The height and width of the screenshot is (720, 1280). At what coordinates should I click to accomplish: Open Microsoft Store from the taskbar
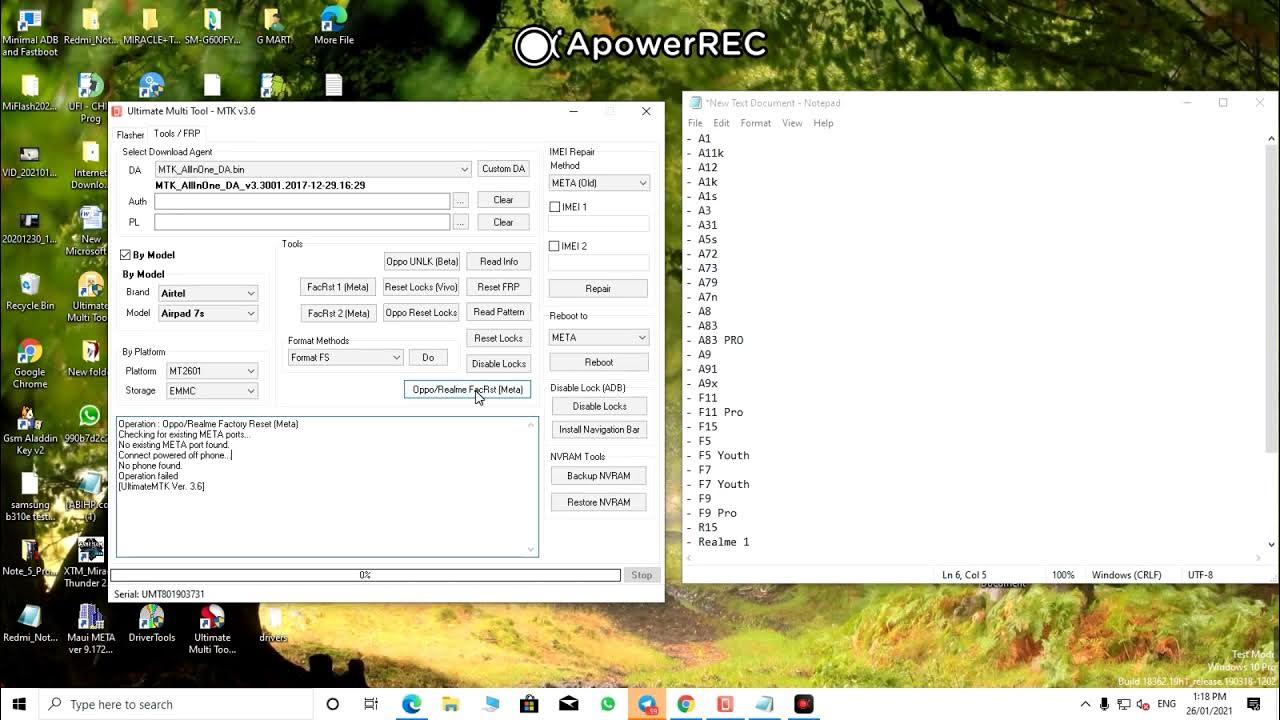click(529, 704)
